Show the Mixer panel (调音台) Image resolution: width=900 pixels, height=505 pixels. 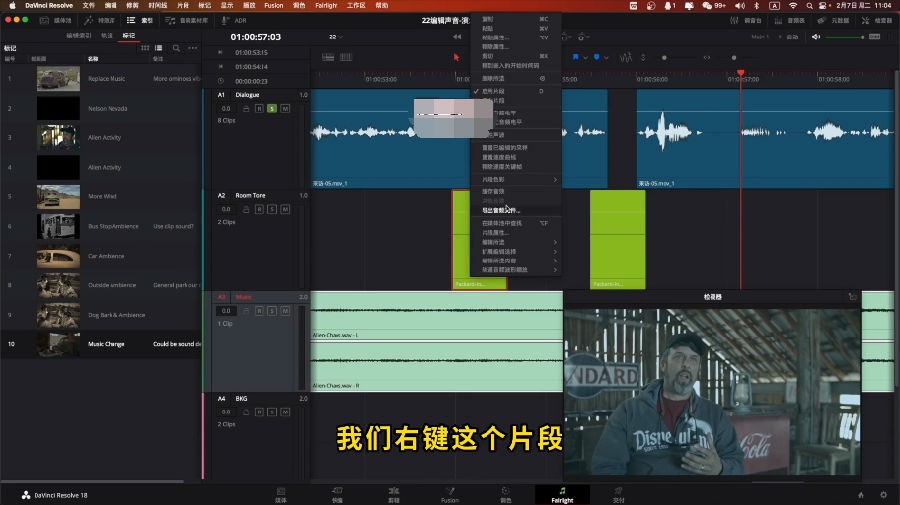[x=746, y=20]
